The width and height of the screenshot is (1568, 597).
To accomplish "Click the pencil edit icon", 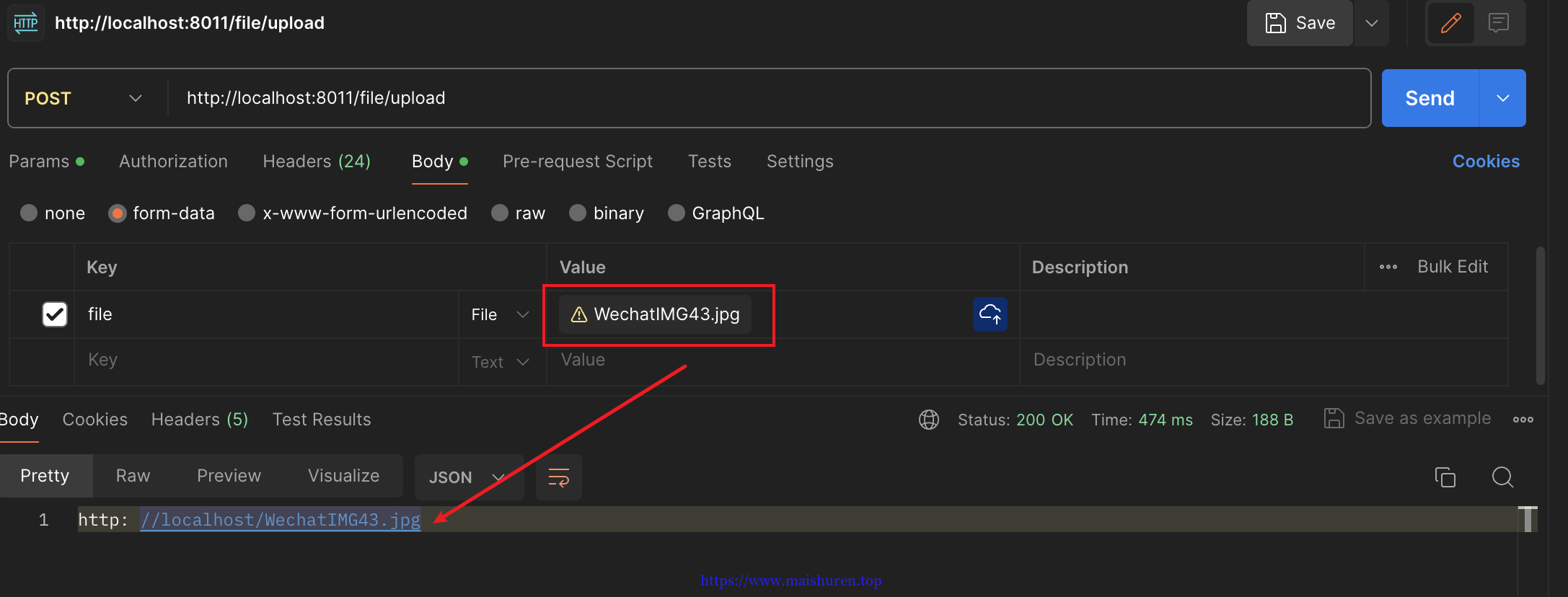I will pos(1450,23).
